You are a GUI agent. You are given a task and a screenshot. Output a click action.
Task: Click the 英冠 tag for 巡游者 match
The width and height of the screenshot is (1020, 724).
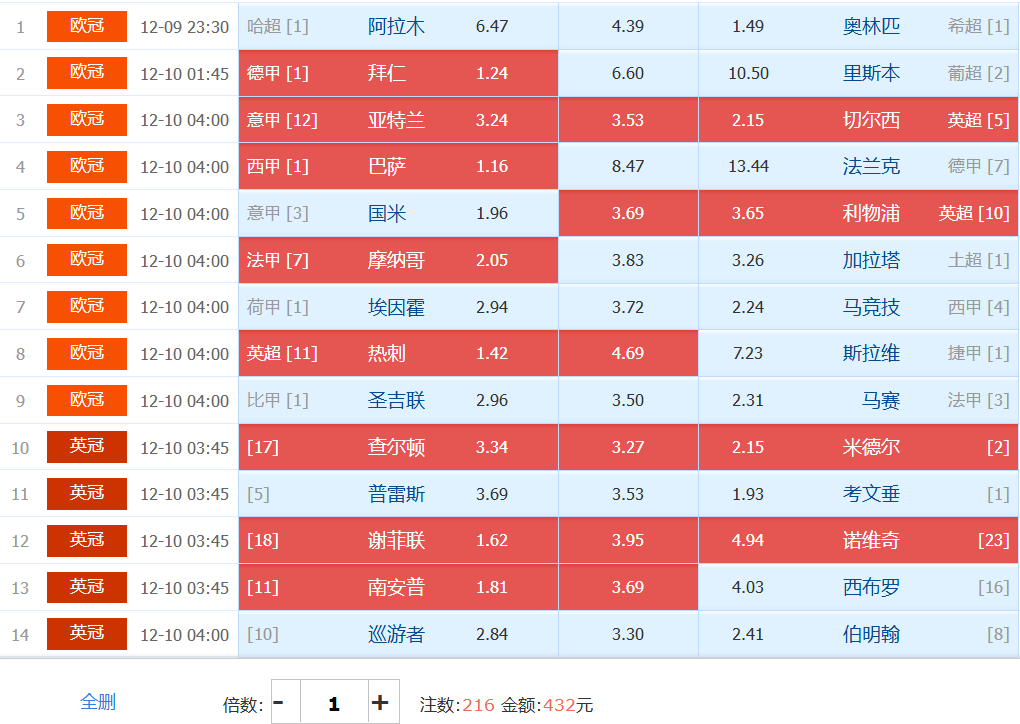click(x=87, y=634)
